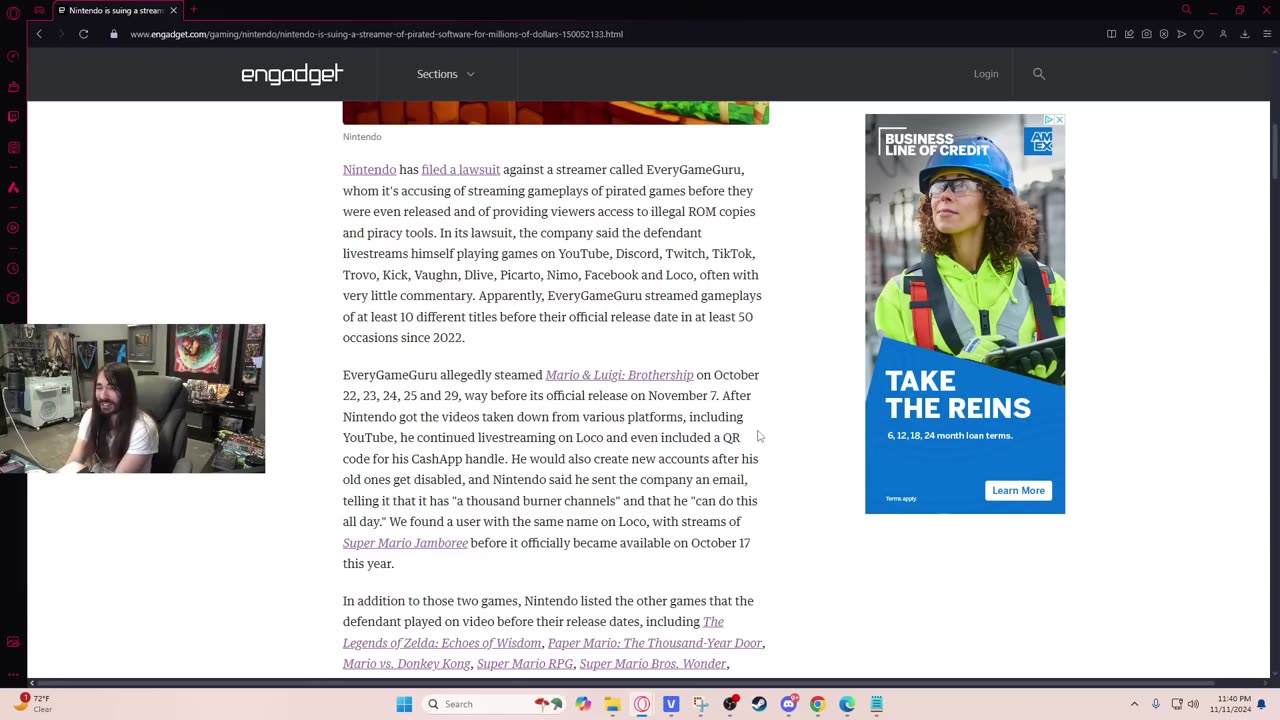Open the Easy Setup sliders icon

pyautogui.click(x=1265, y=34)
